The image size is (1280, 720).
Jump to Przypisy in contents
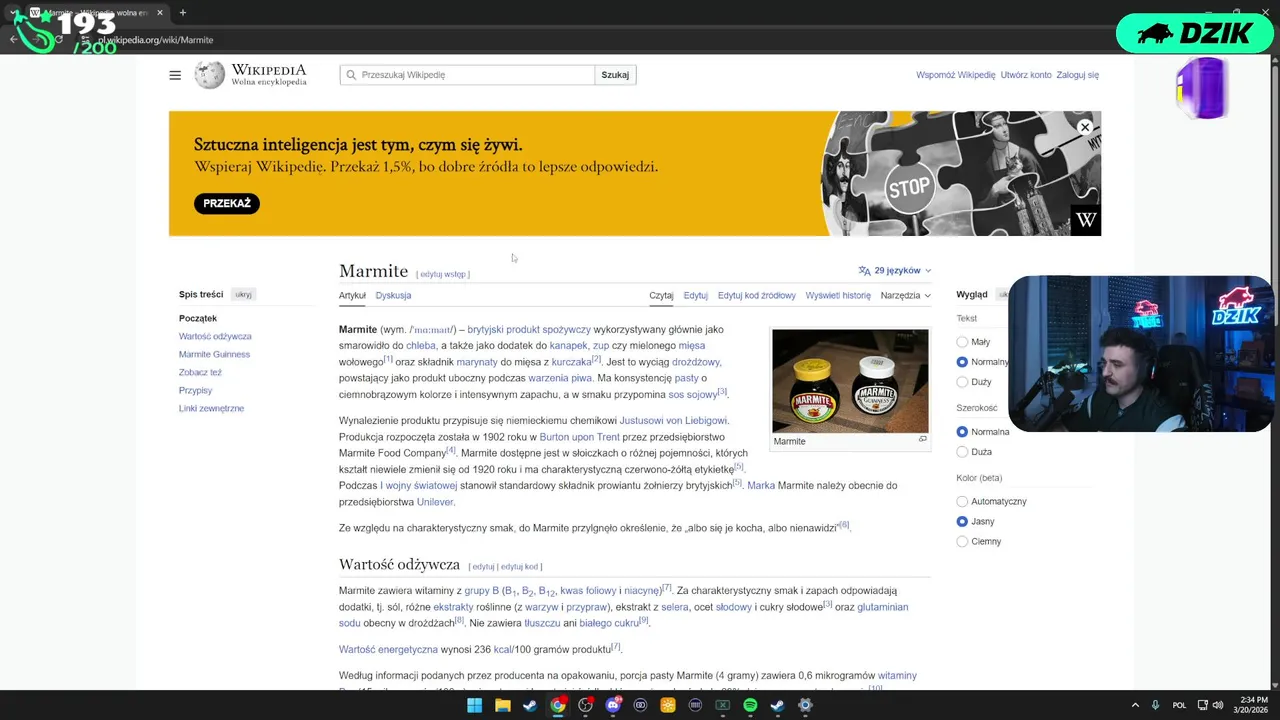[195, 391]
